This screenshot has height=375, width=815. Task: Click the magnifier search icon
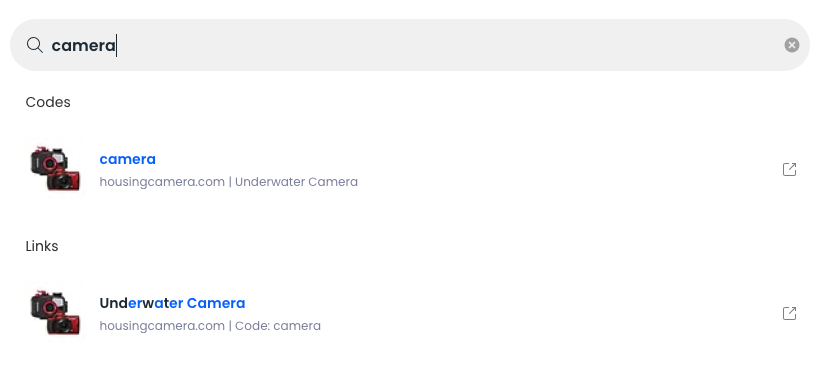35,45
